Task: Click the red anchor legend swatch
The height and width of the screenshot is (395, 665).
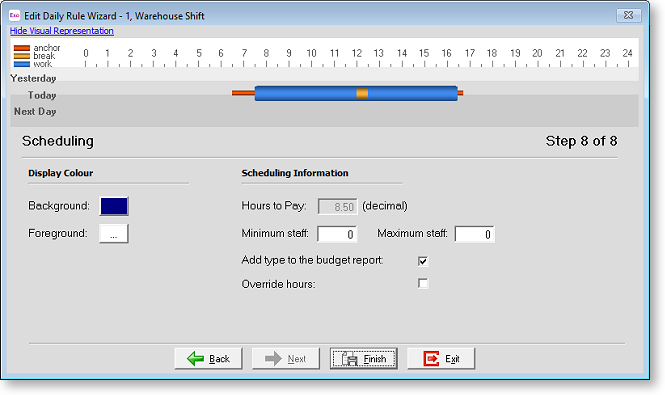Action: [x=22, y=48]
